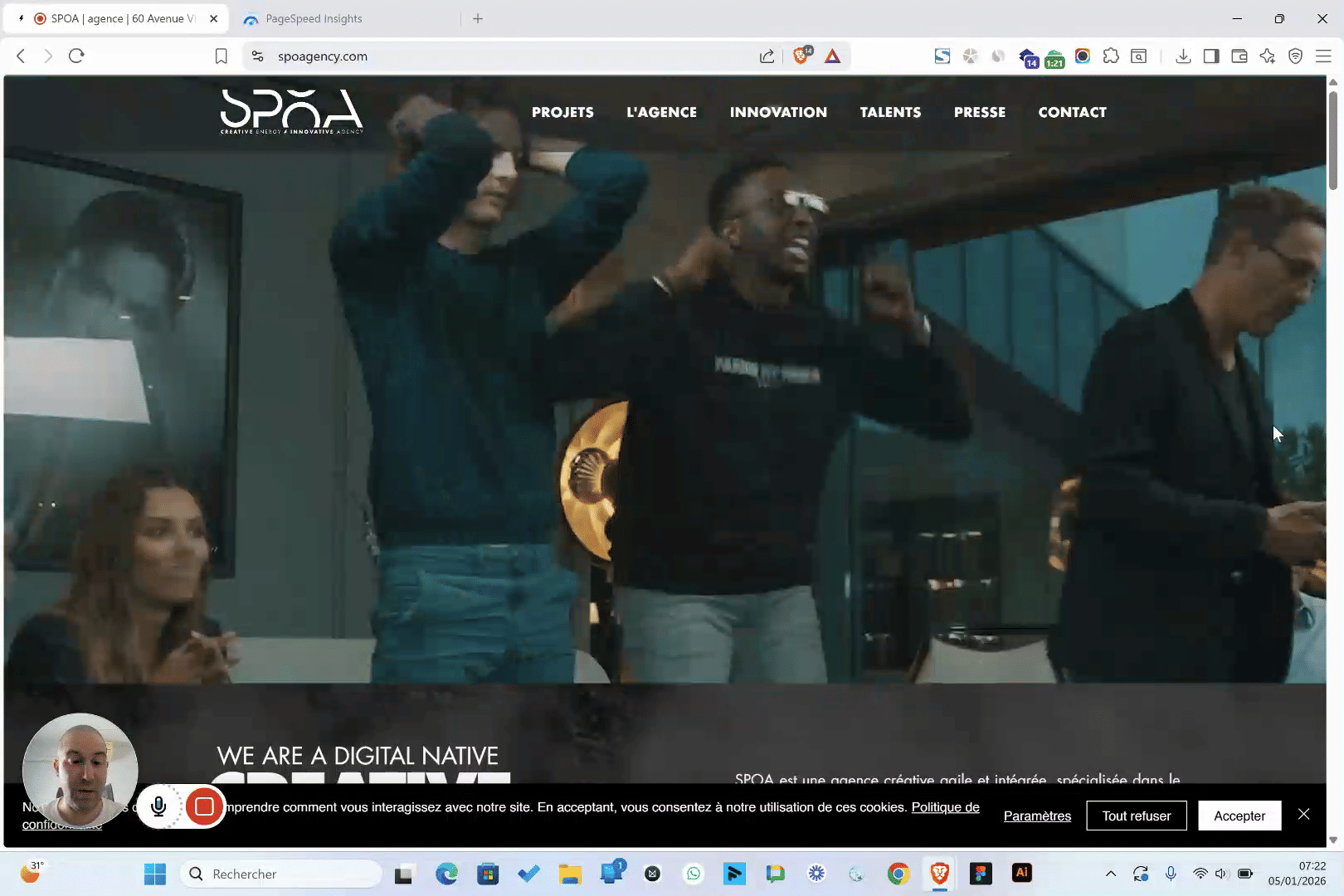Click the Brave VPN shield icon

click(1295, 56)
